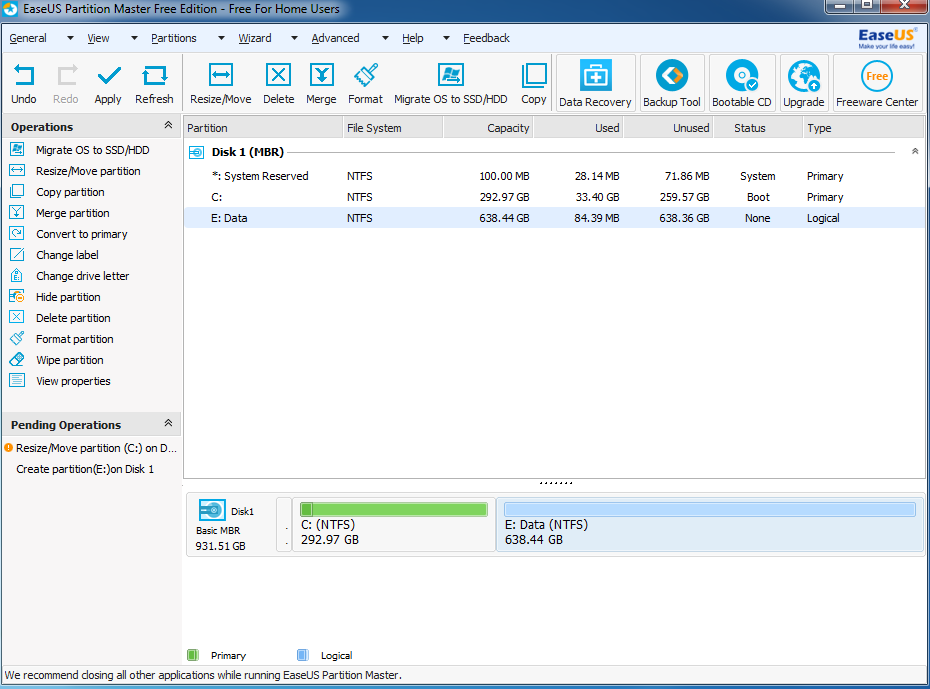The image size is (930, 689).
Task: Collapse the Operations panel
Action: coord(168,125)
